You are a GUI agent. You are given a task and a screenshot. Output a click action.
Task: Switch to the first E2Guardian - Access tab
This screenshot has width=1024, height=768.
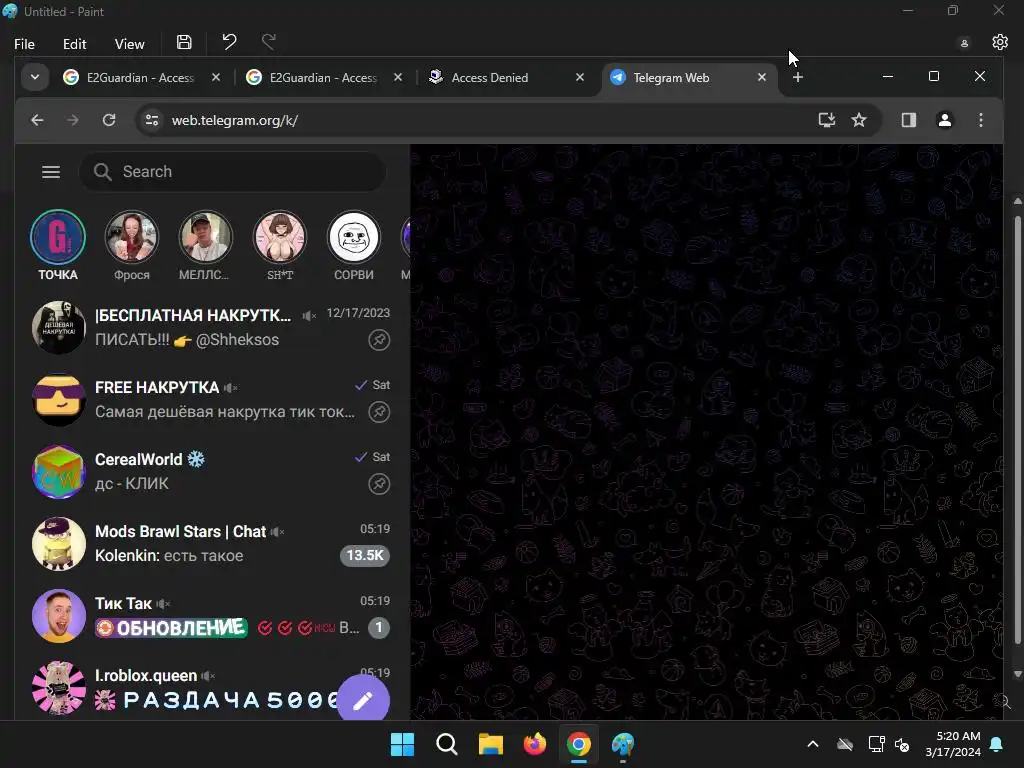pyautogui.click(x=140, y=78)
